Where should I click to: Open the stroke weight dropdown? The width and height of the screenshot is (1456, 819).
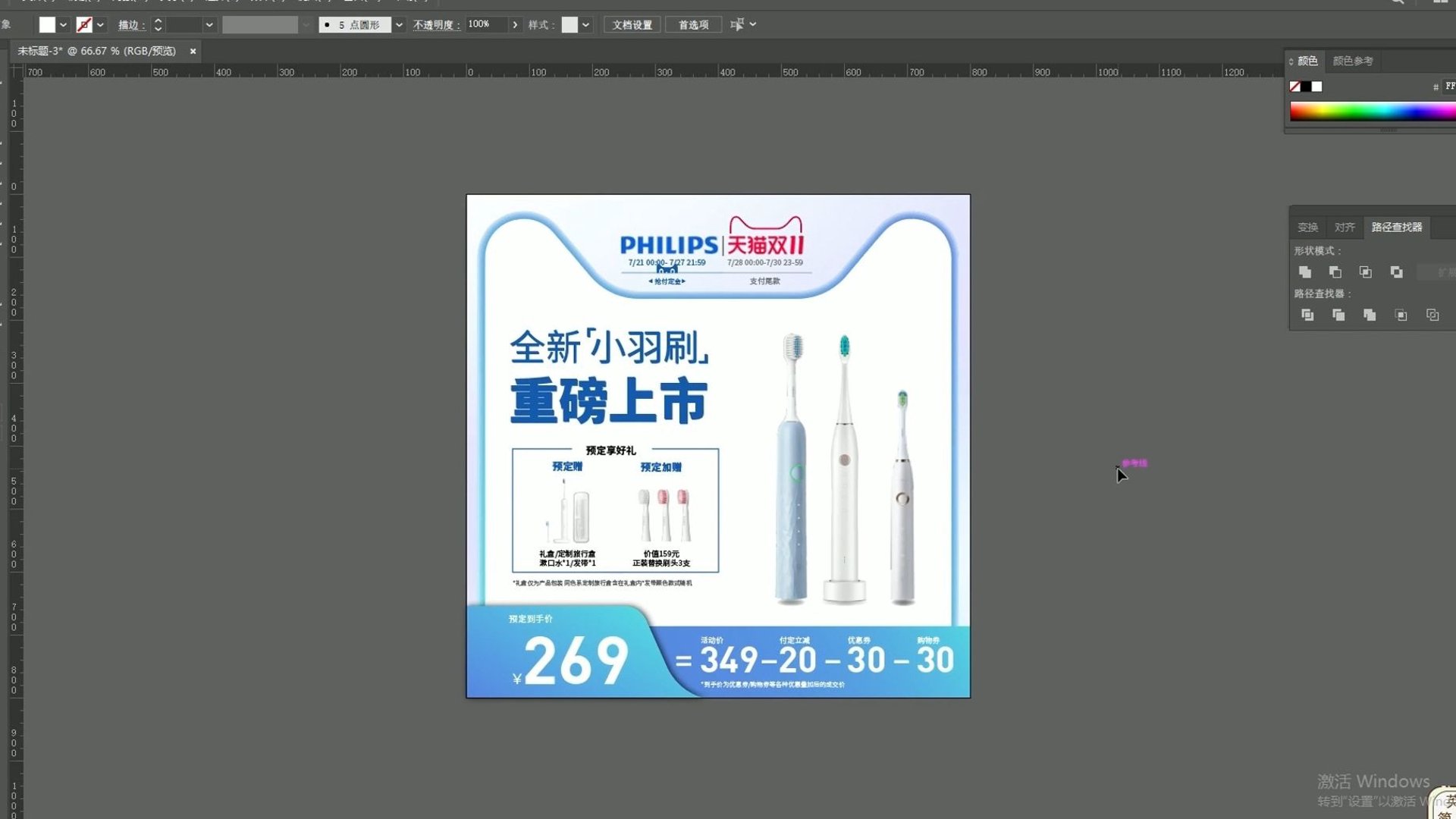pyautogui.click(x=209, y=25)
